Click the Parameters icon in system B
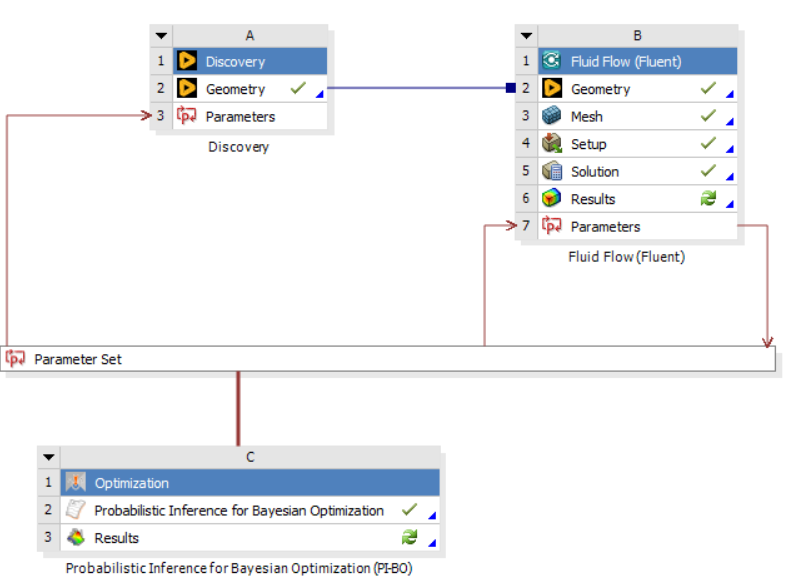 tap(552, 227)
